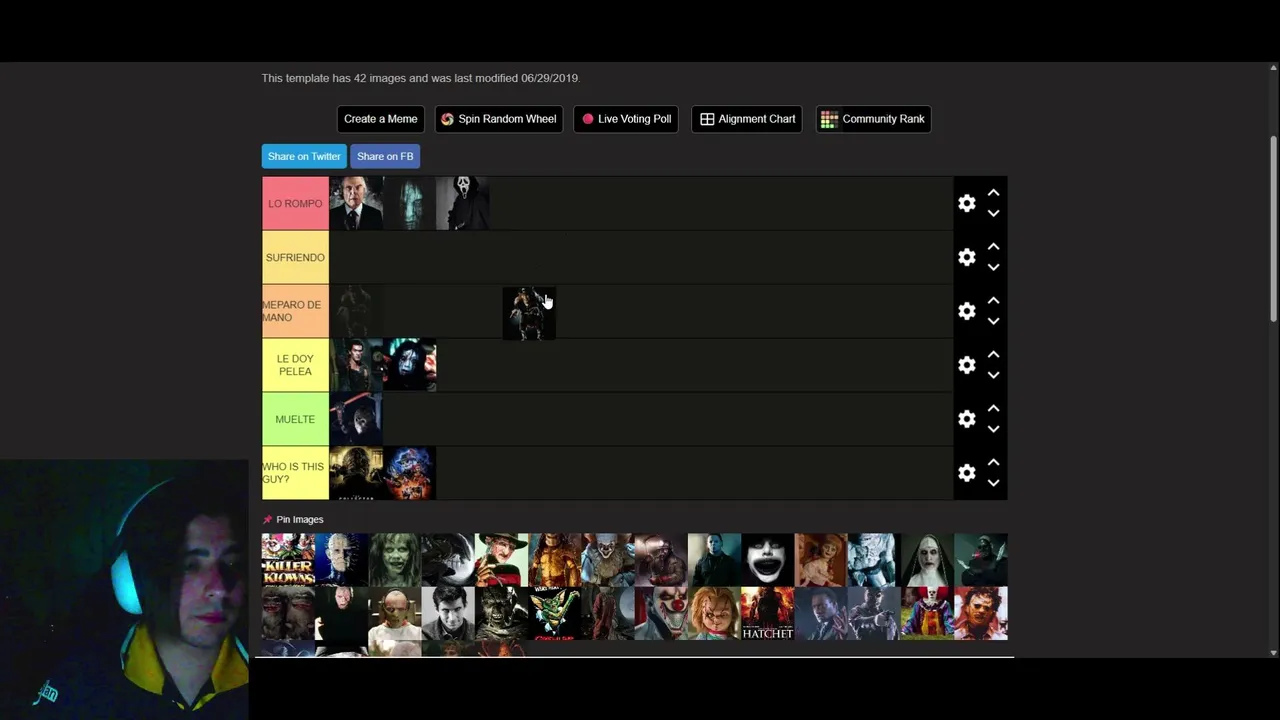Move LE DOY PELEA tier down
This screenshot has width=1280, height=720.
tap(993, 375)
